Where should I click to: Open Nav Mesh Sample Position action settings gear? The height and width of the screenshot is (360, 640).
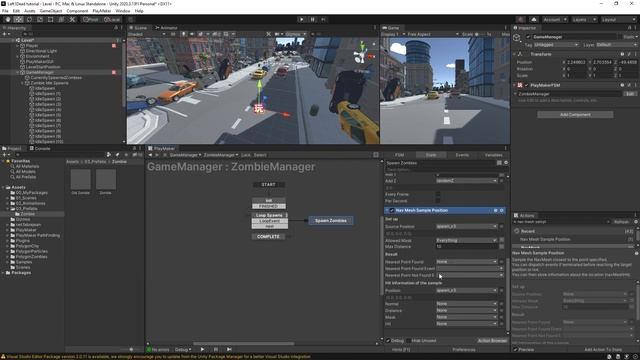502,210
